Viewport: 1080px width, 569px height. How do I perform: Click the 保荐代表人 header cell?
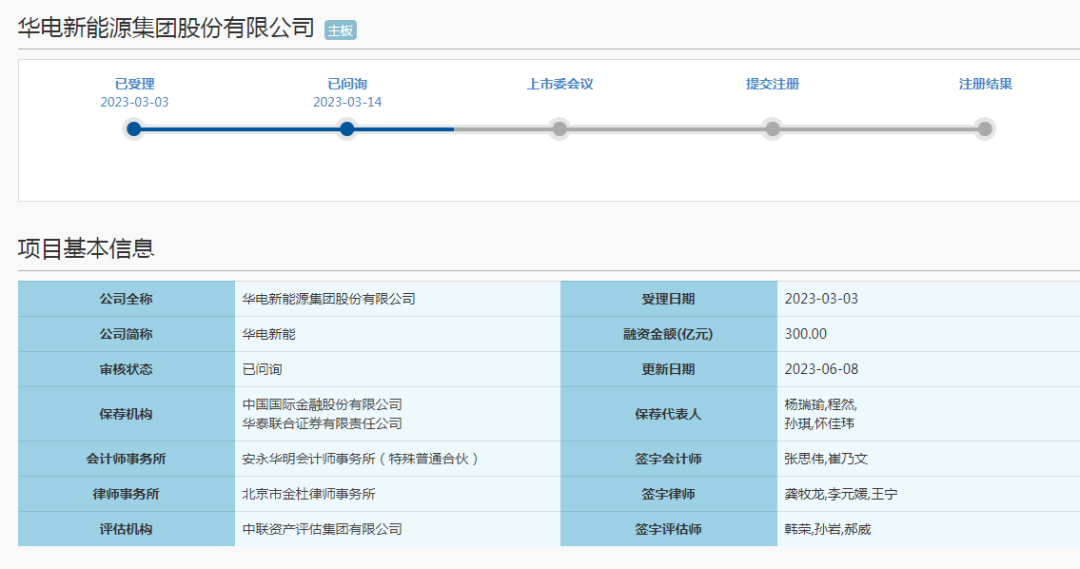[669, 414]
